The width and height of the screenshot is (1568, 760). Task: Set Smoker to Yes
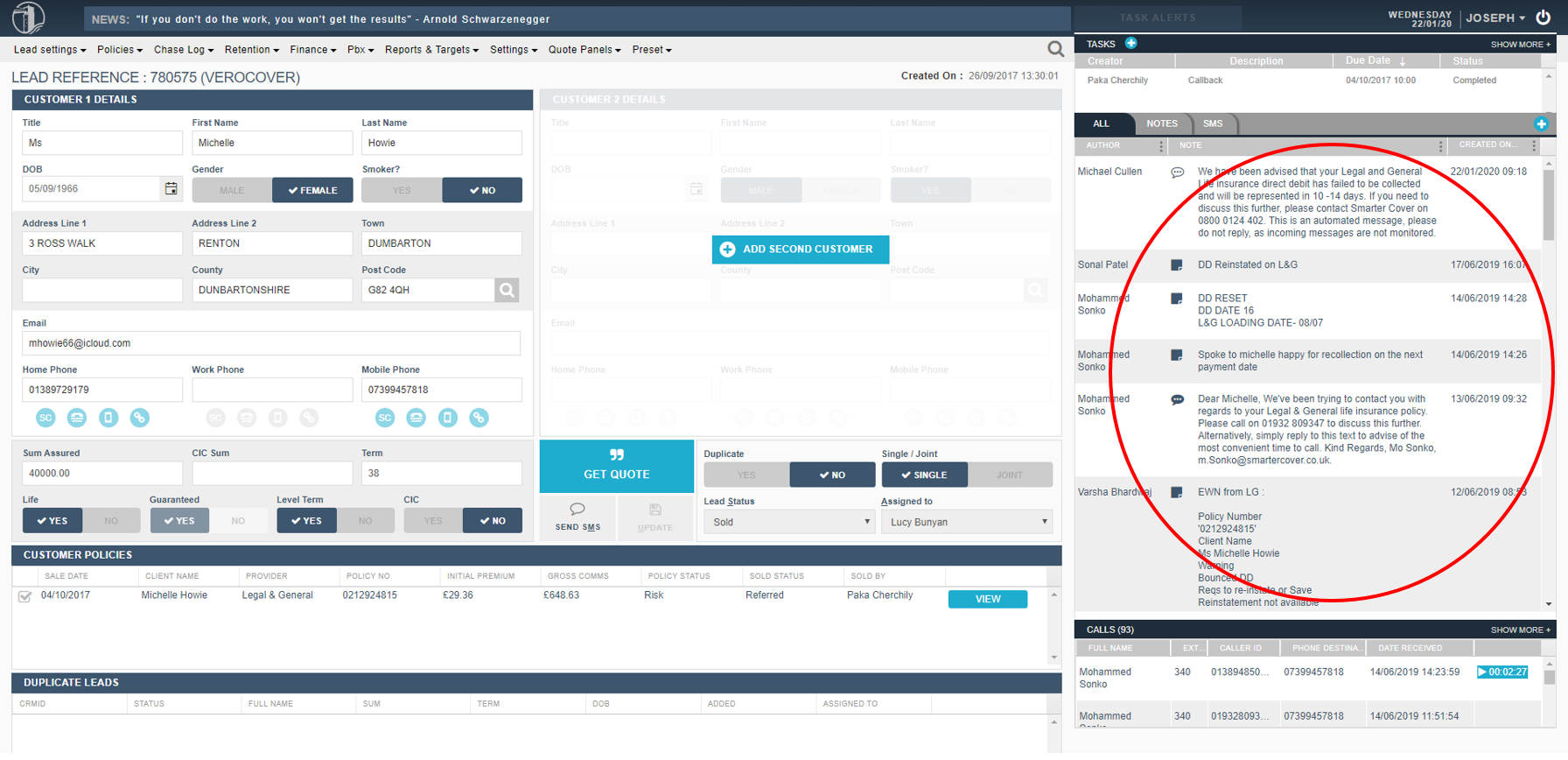pyautogui.click(x=402, y=190)
